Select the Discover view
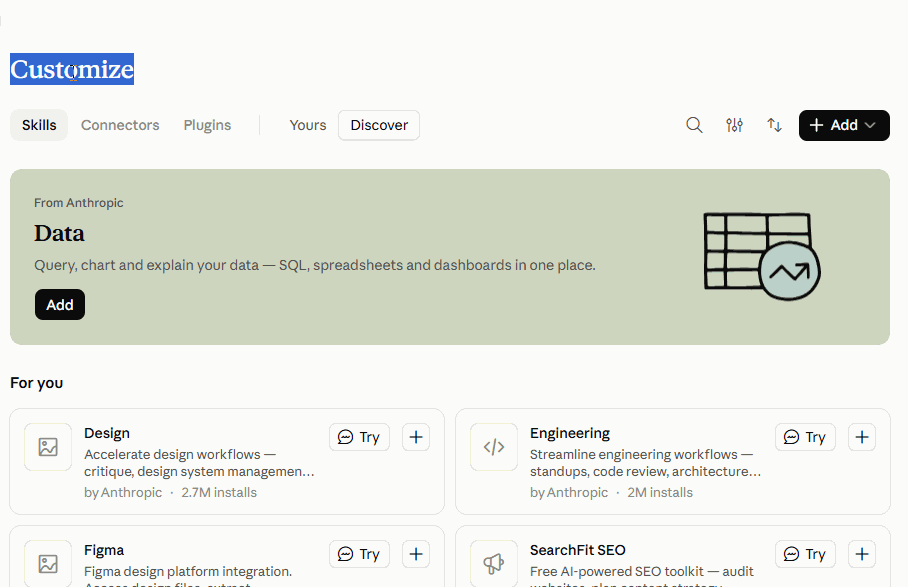 (x=379, y=125)
